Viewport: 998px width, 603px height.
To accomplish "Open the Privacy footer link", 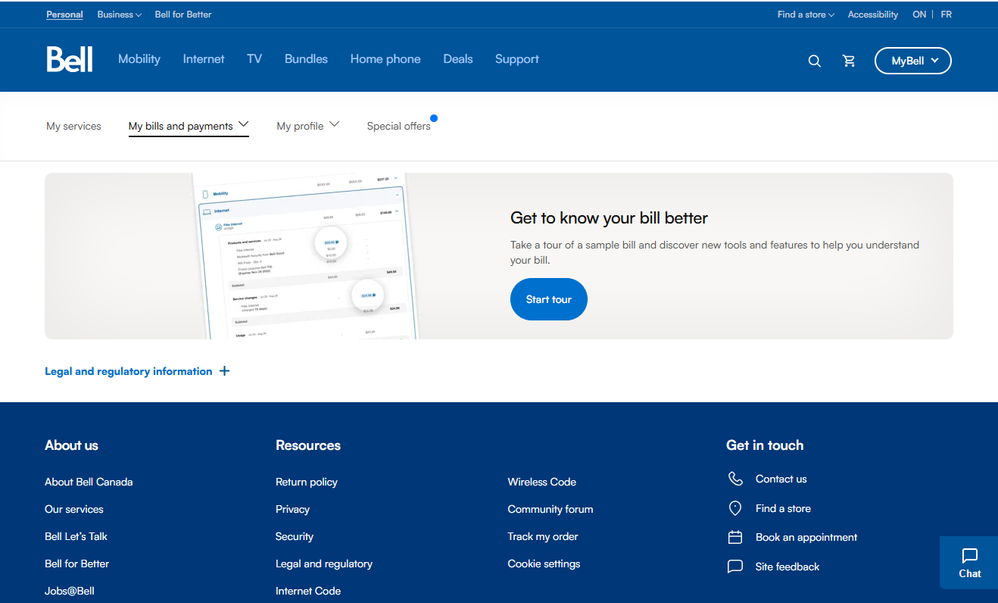I will click(292, 509).
